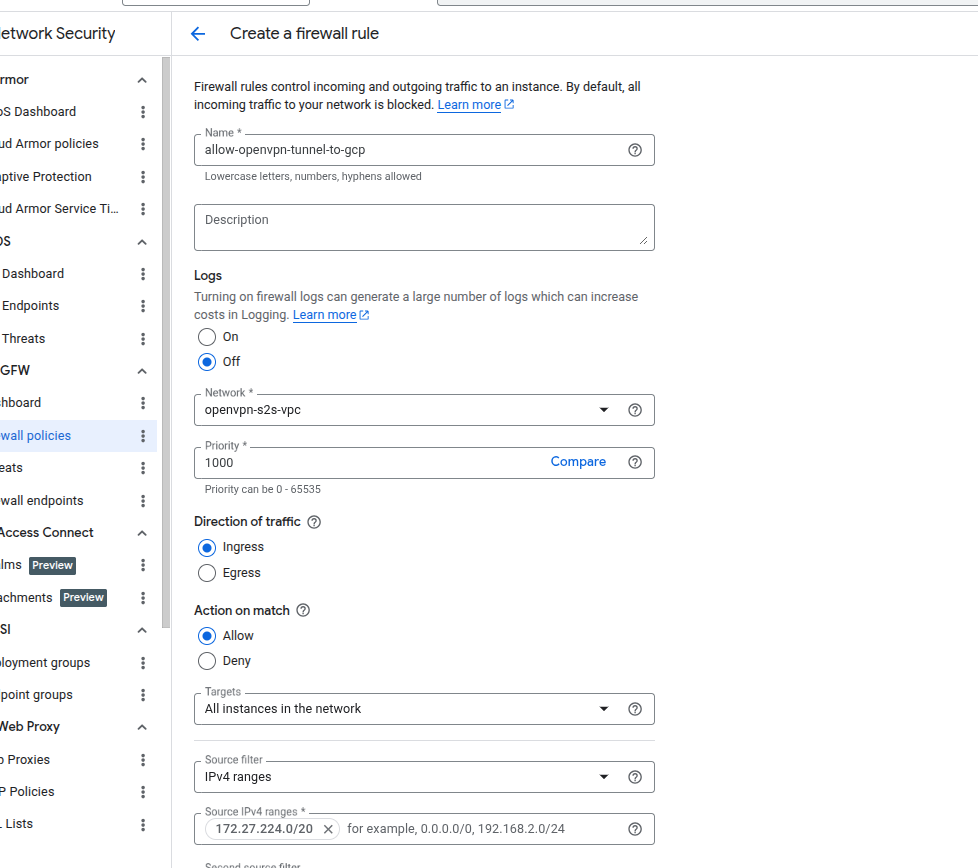The image size is (978, 868).
Task: Click the Description text area
Action: (x=424, y=228)
